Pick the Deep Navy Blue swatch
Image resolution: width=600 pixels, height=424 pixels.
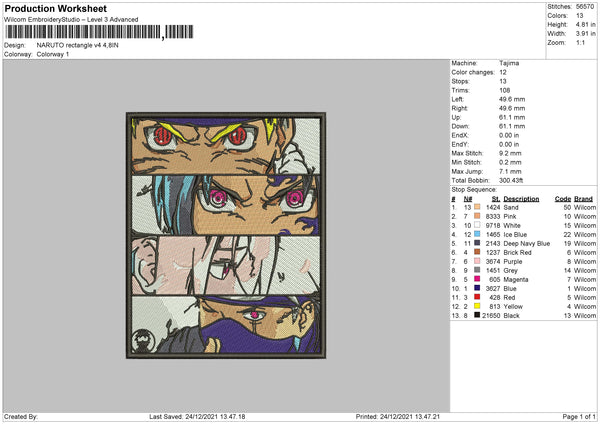coord(477,243)
